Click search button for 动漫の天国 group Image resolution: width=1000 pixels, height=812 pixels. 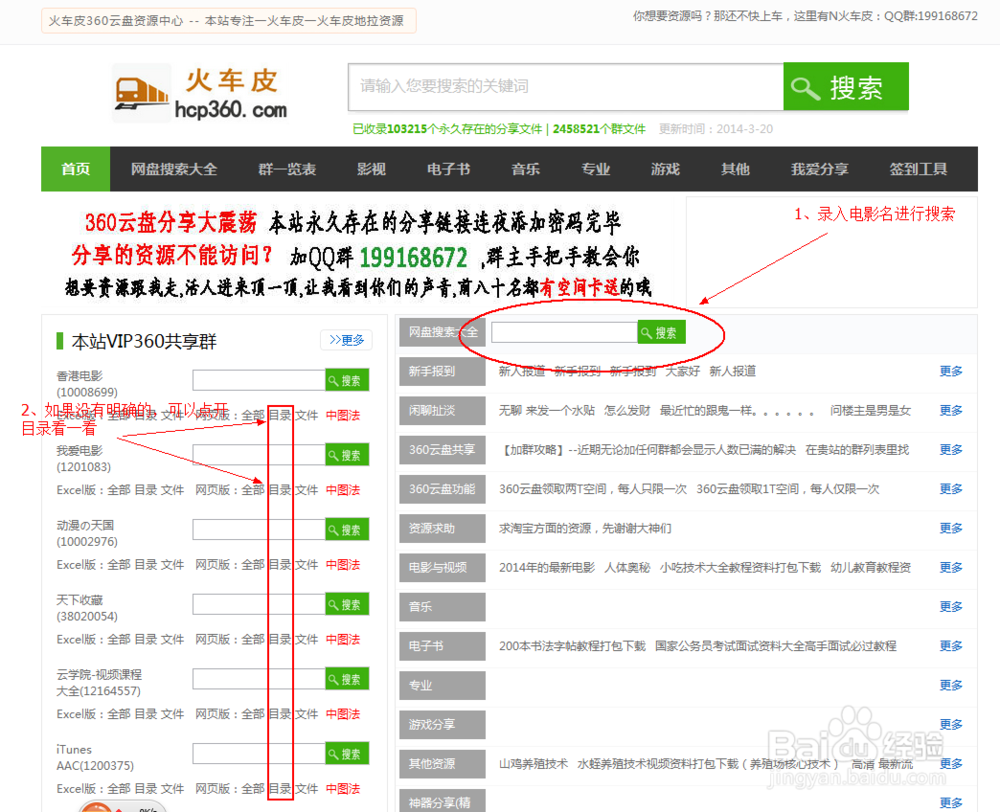pyautogui.click(x=347, y=529)
